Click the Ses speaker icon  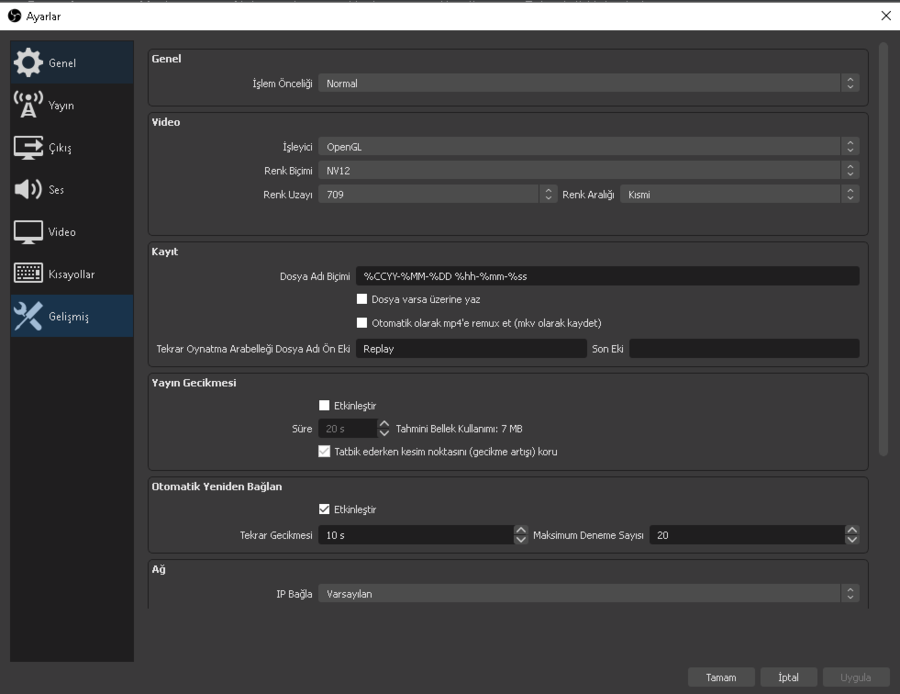tap(28, 189)
